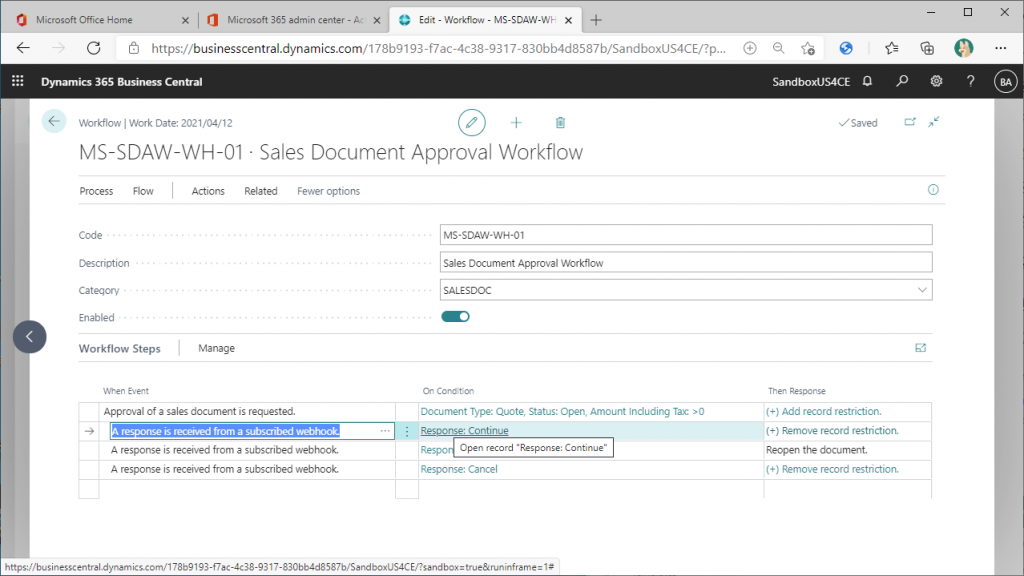
Task: Create a new workflow with the plus icon
Action: click(x=516, y=123)
